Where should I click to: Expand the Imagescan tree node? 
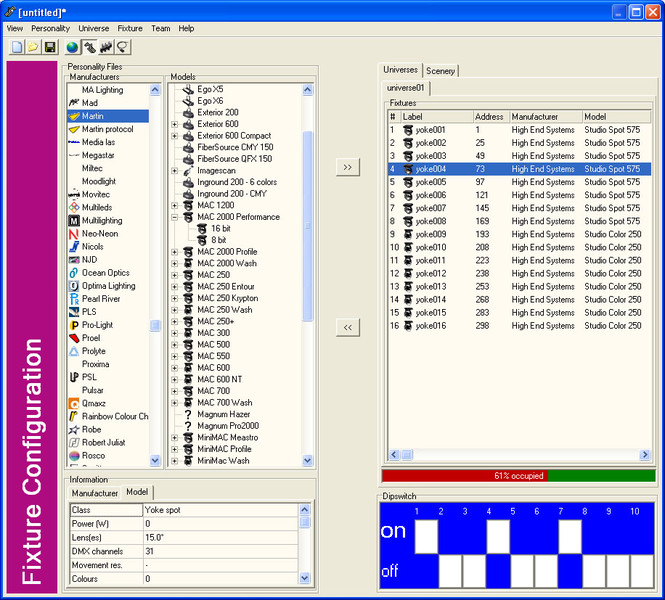pyautogui.click(x=174, y=170)
